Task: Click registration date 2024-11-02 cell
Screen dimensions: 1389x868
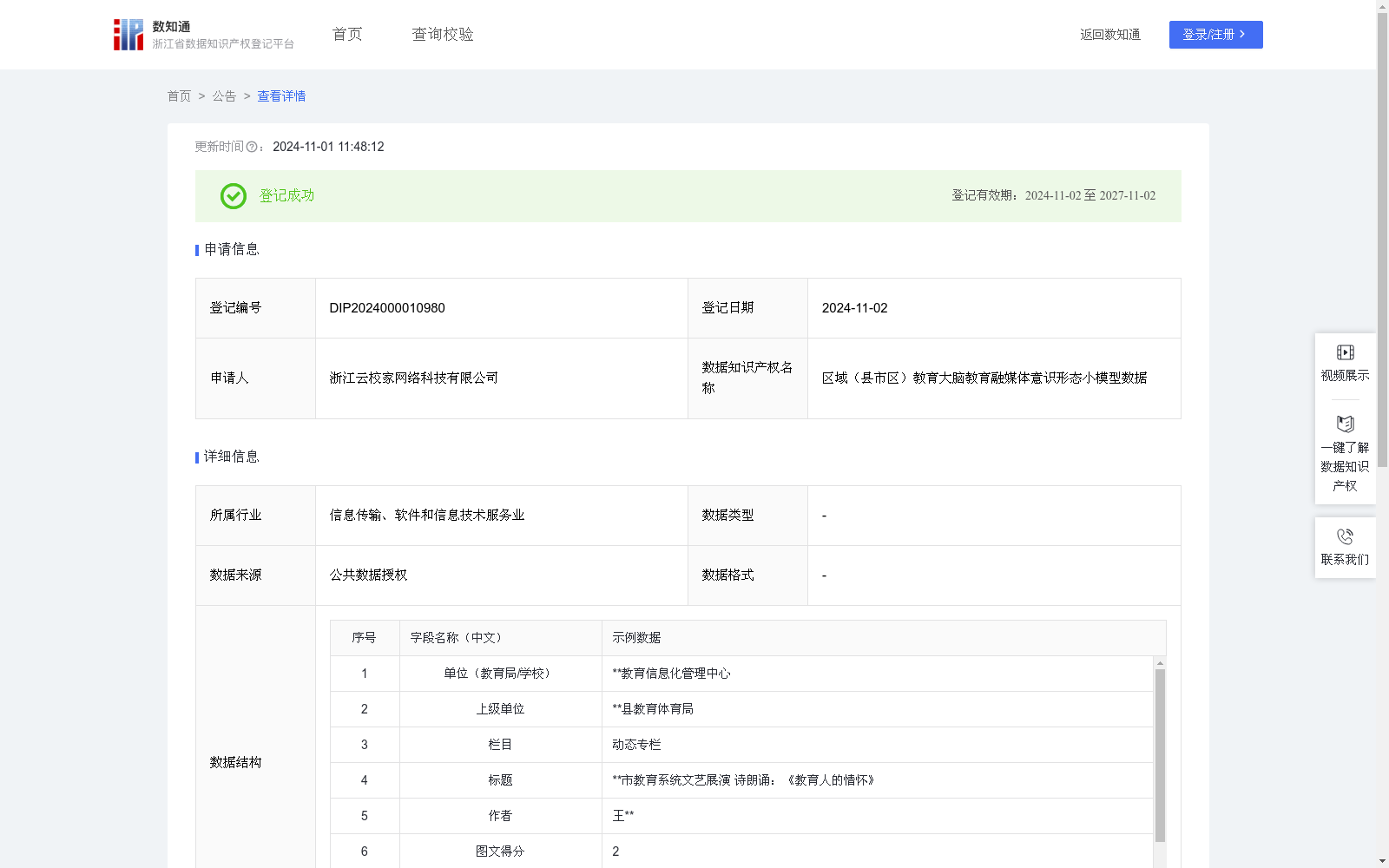Action: pos(994,308)
